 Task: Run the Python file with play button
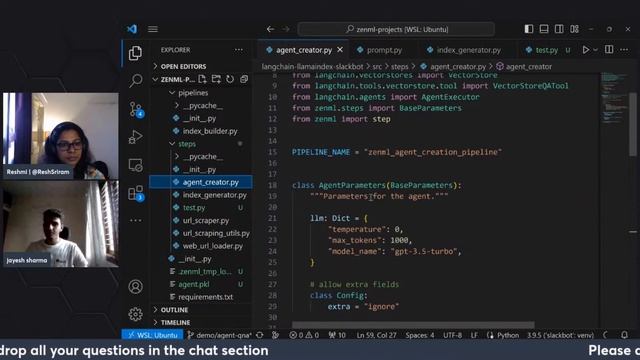[586, 50]
